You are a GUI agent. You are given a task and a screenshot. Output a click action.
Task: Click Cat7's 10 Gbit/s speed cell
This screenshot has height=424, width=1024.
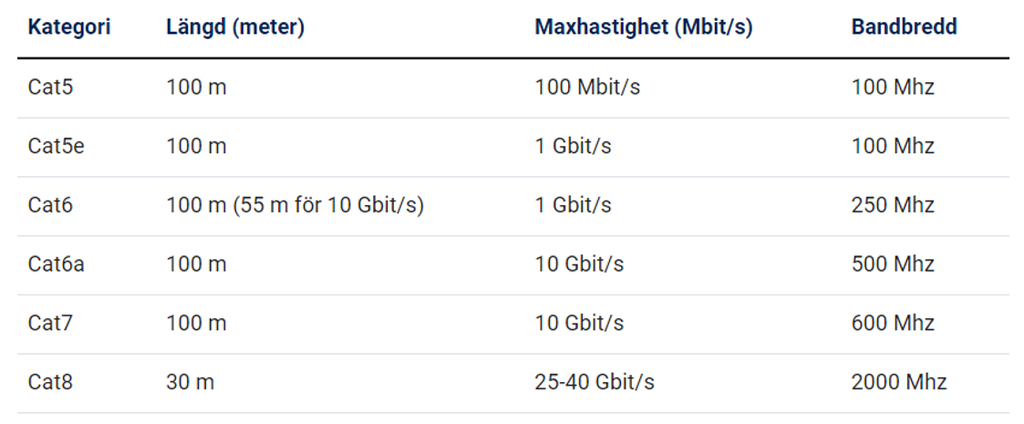tap(579, 323)
